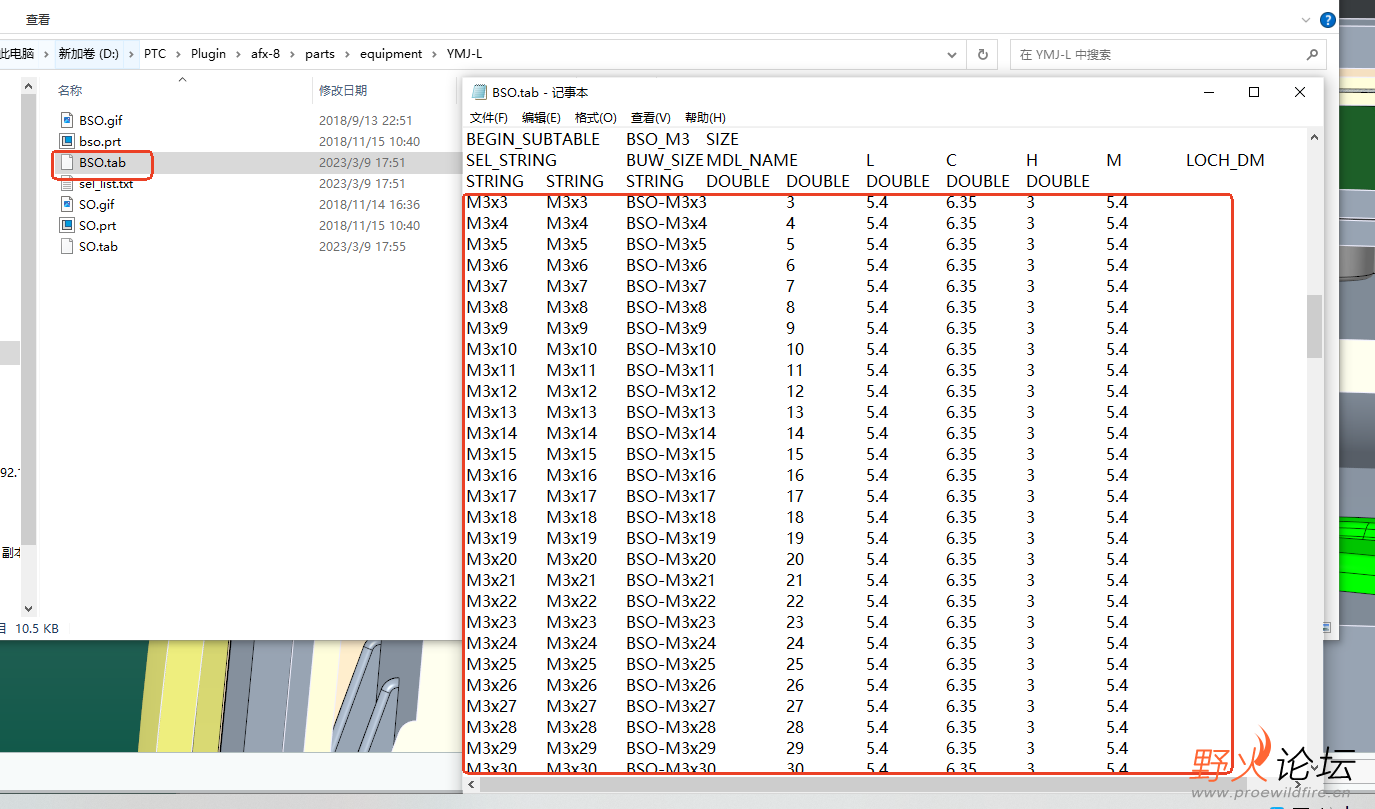Click the refresh button beside address bar
The image size is (1375, 809).
pyautogui.click(x=982, y=54)
